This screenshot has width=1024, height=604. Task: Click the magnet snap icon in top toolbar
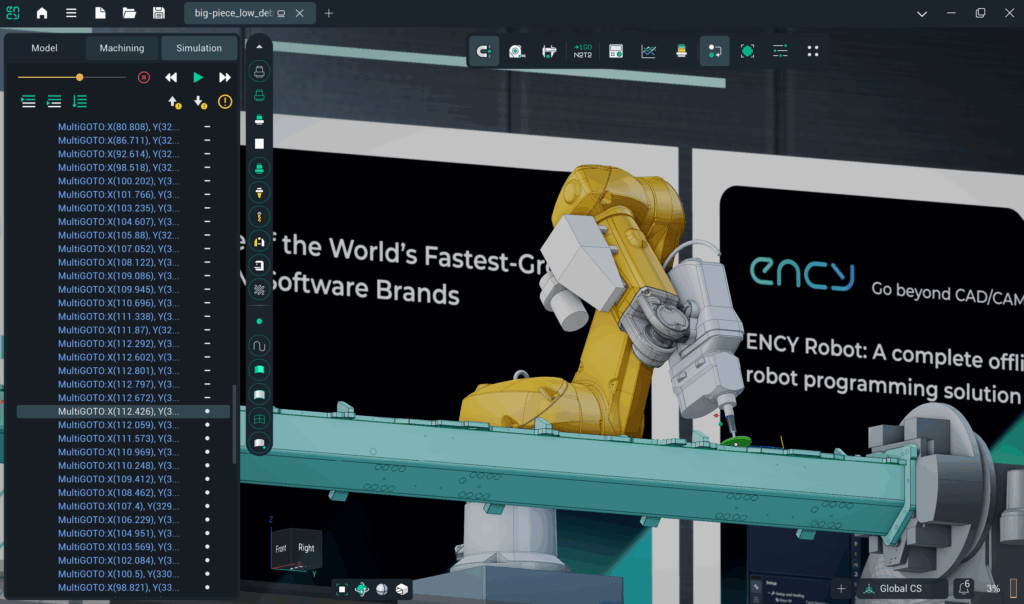click(x=484, y=51)
